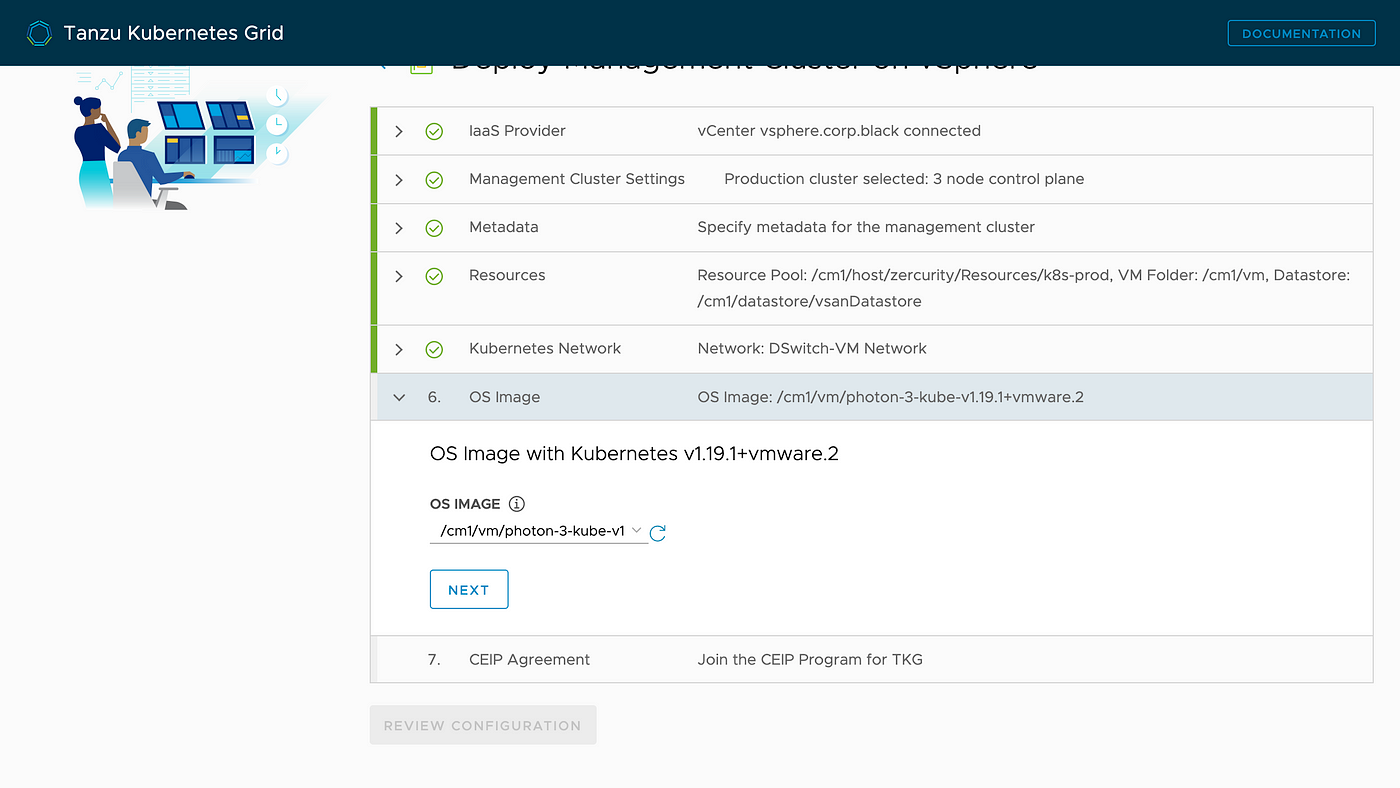Click the 'OS Image: /cm1/vm/photon-3-kube-v1.19.1+vmware.2' summary
The width and height of the screenshot is (1400, 788).
pyautogui.click(x=890, y=397)
